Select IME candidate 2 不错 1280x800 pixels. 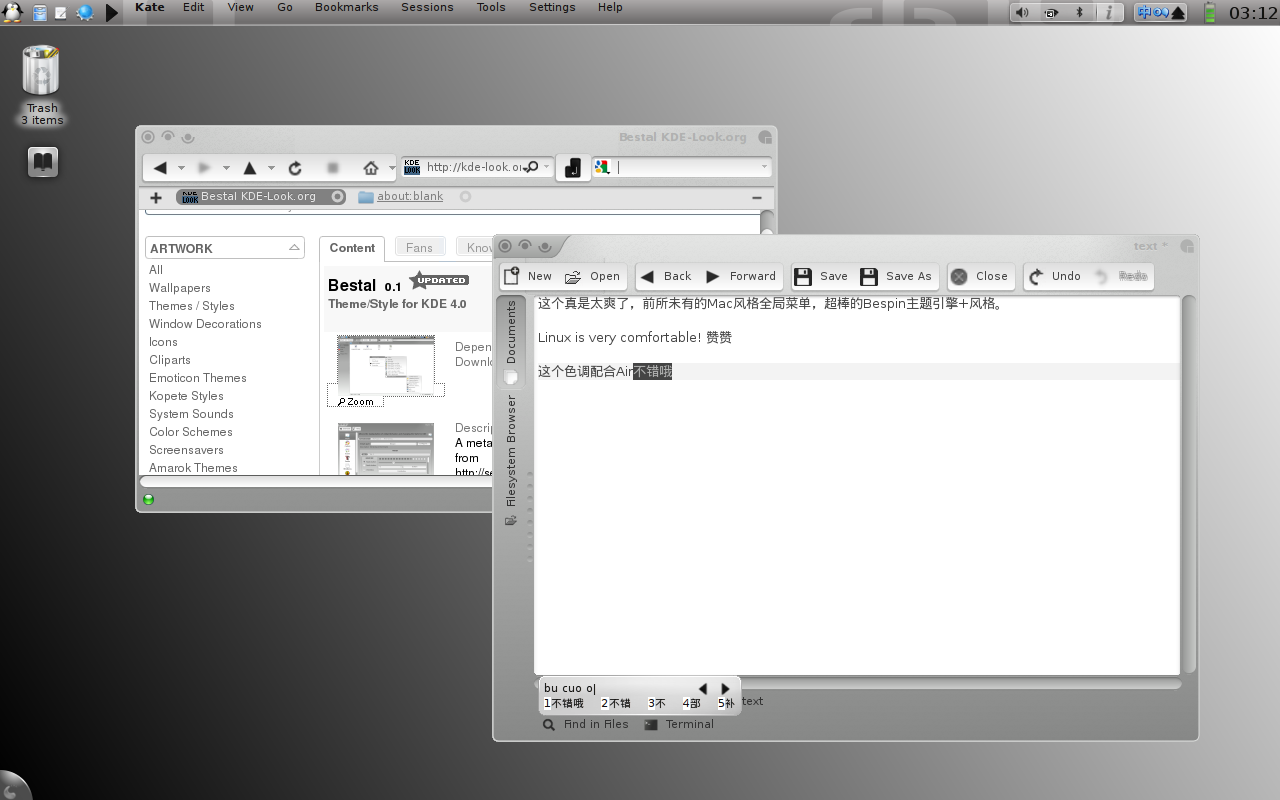616,704
